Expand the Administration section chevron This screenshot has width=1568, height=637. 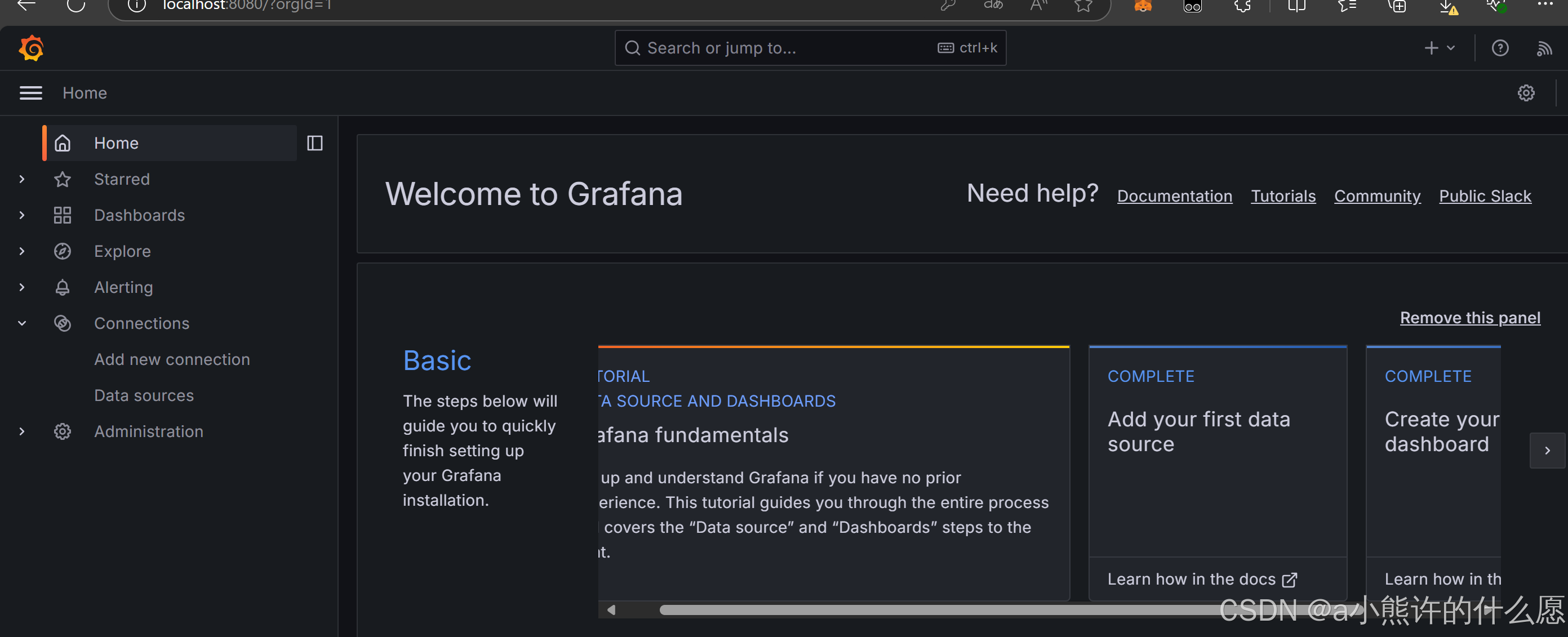click(x=22, y=431)
